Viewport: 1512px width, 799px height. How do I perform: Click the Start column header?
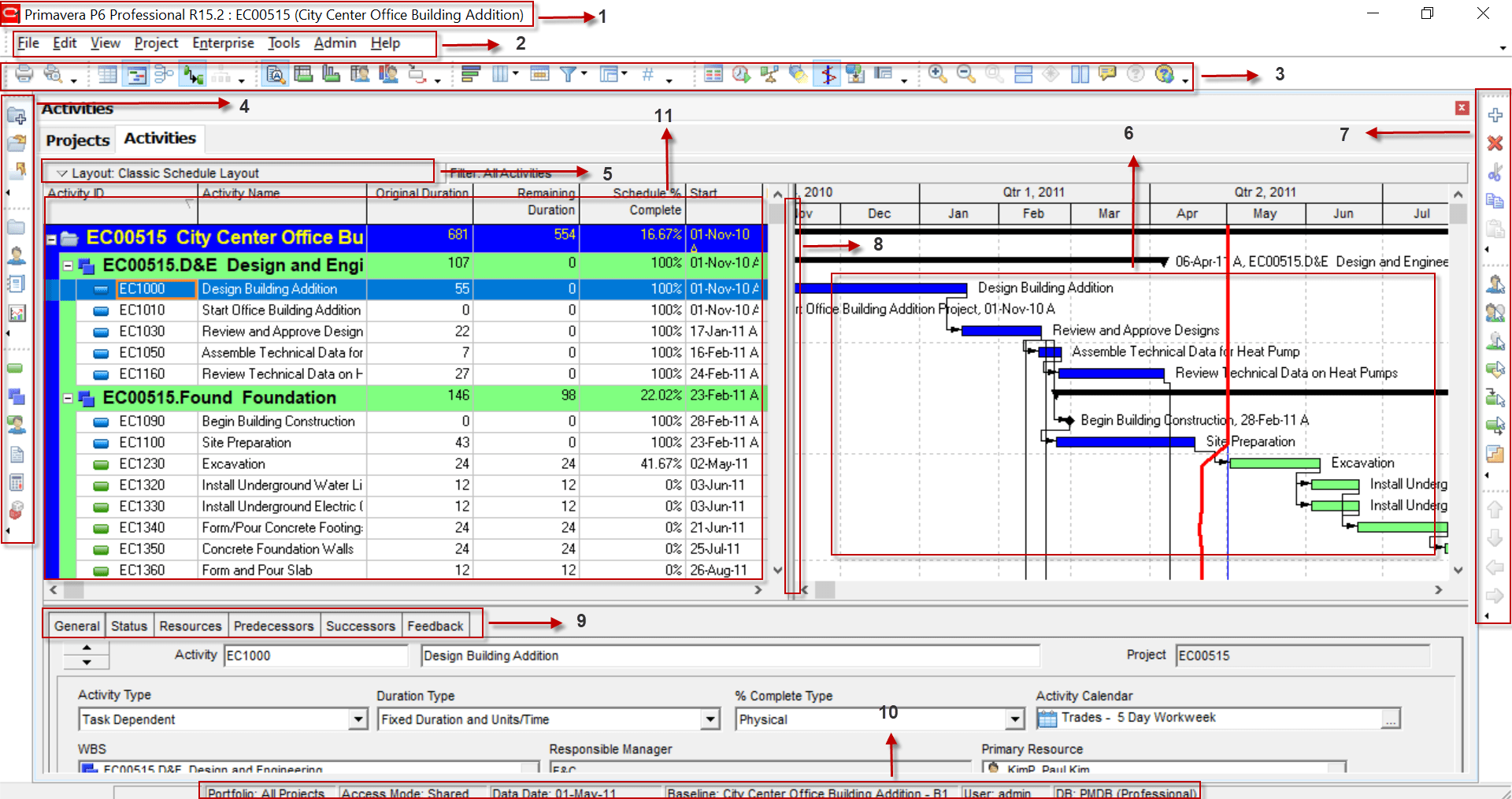(x=724, y=203)
